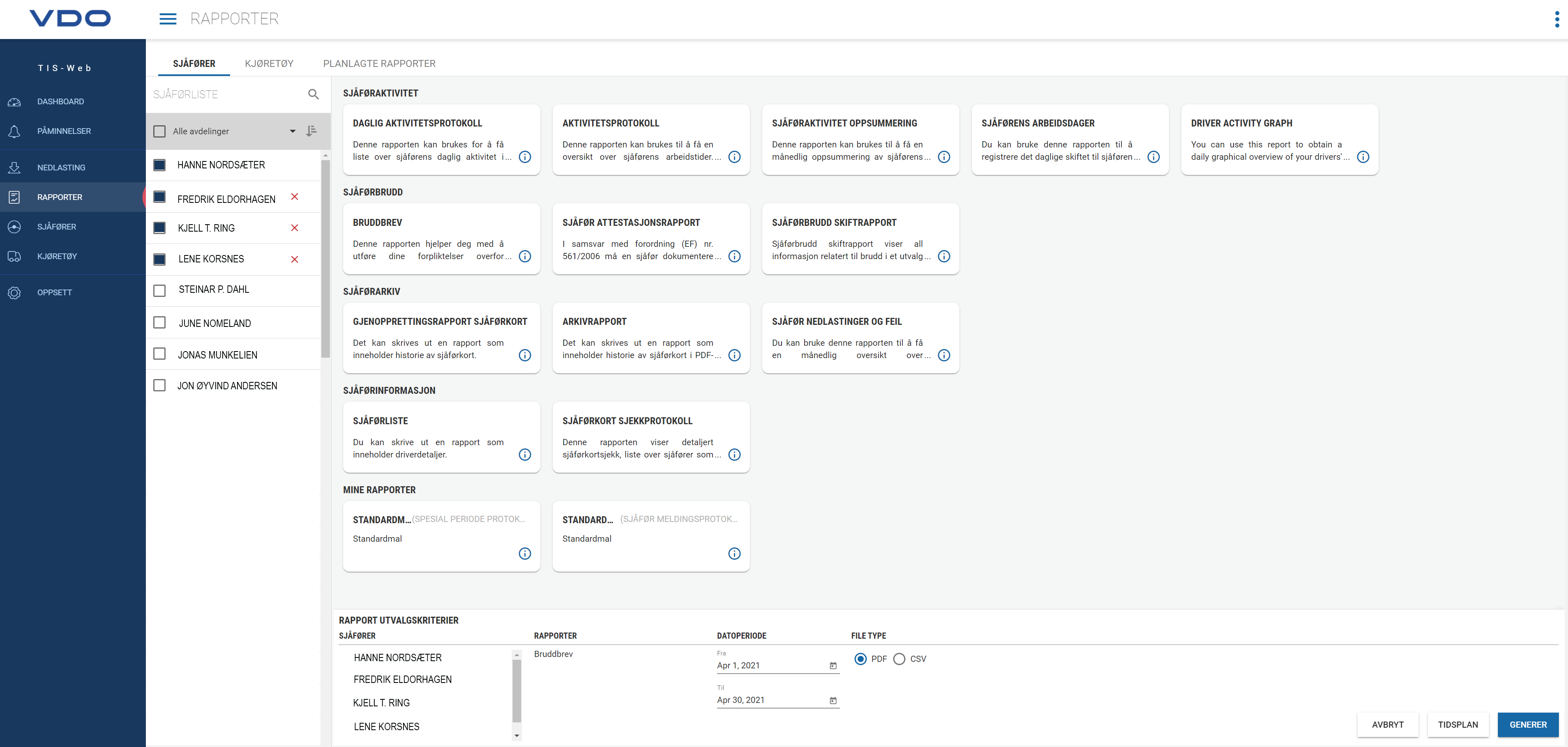Check Steinar P. Dahl checkbox
This screenshot has height=747, width=1568.
tap(159, 291)
